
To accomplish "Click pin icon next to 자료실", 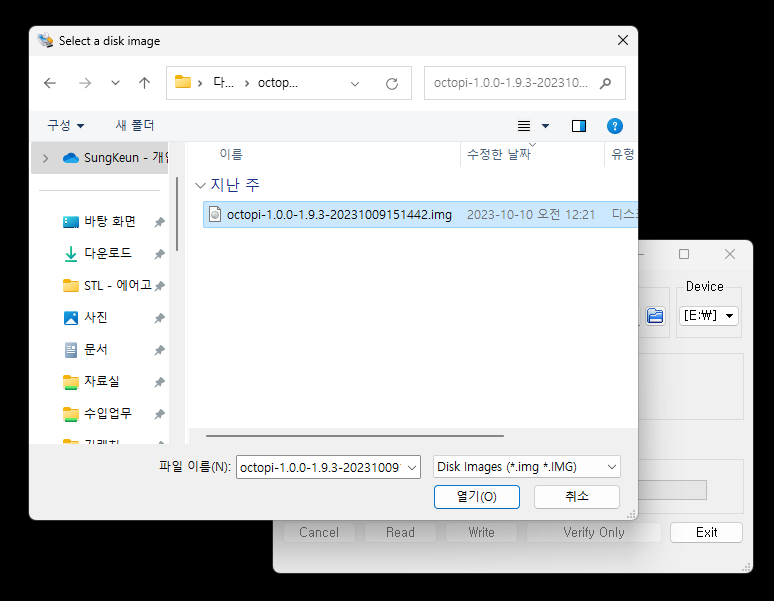I will pos(159,382).
